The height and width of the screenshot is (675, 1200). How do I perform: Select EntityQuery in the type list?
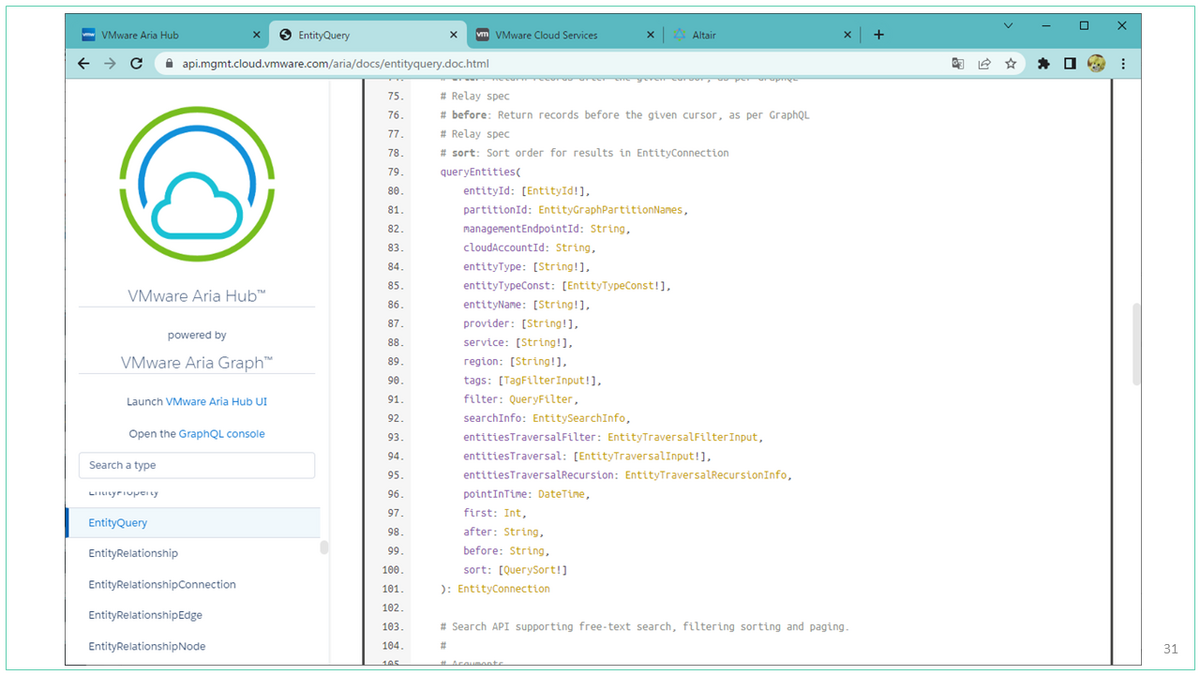193,523
